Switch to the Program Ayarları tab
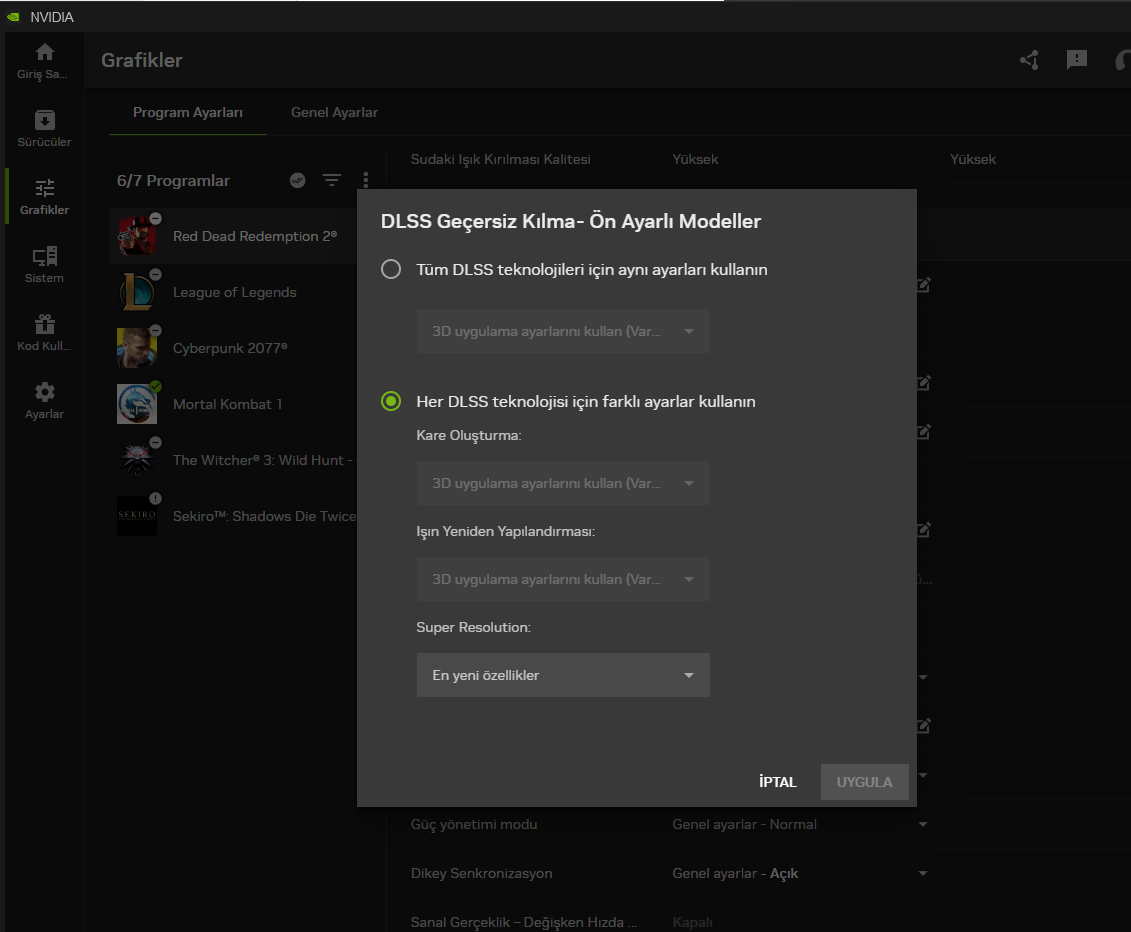 (188, 113)
